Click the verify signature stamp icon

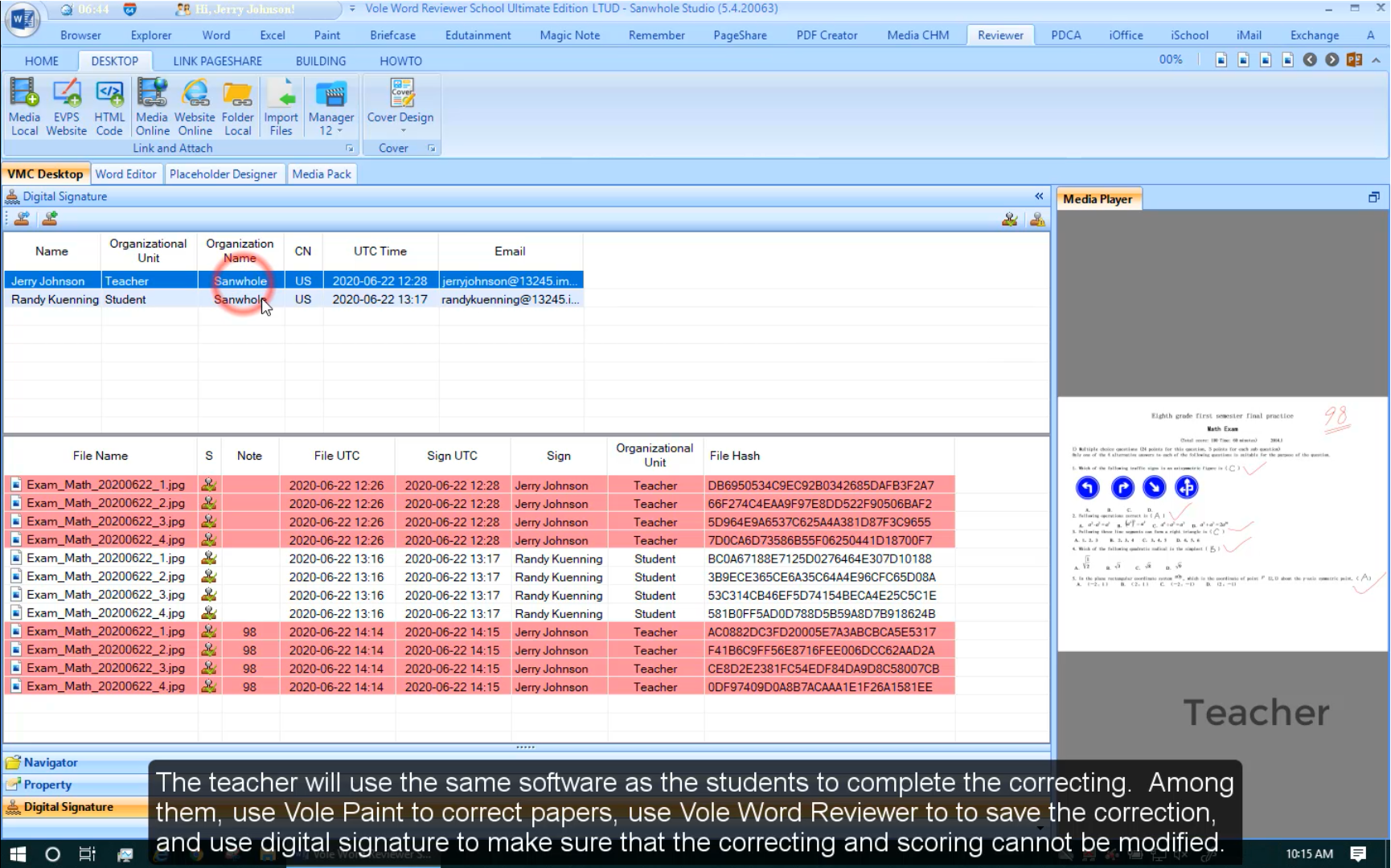pos(1010,219)
